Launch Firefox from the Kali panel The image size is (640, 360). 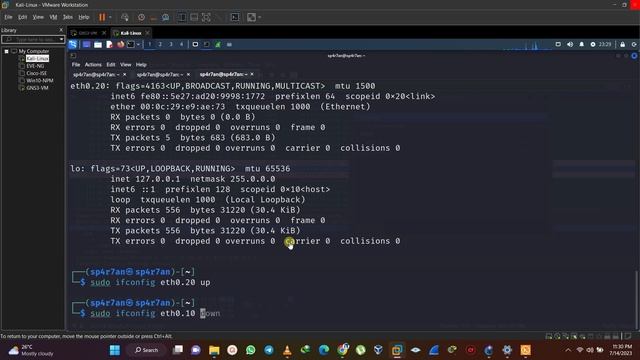click(x=120, y=44)
